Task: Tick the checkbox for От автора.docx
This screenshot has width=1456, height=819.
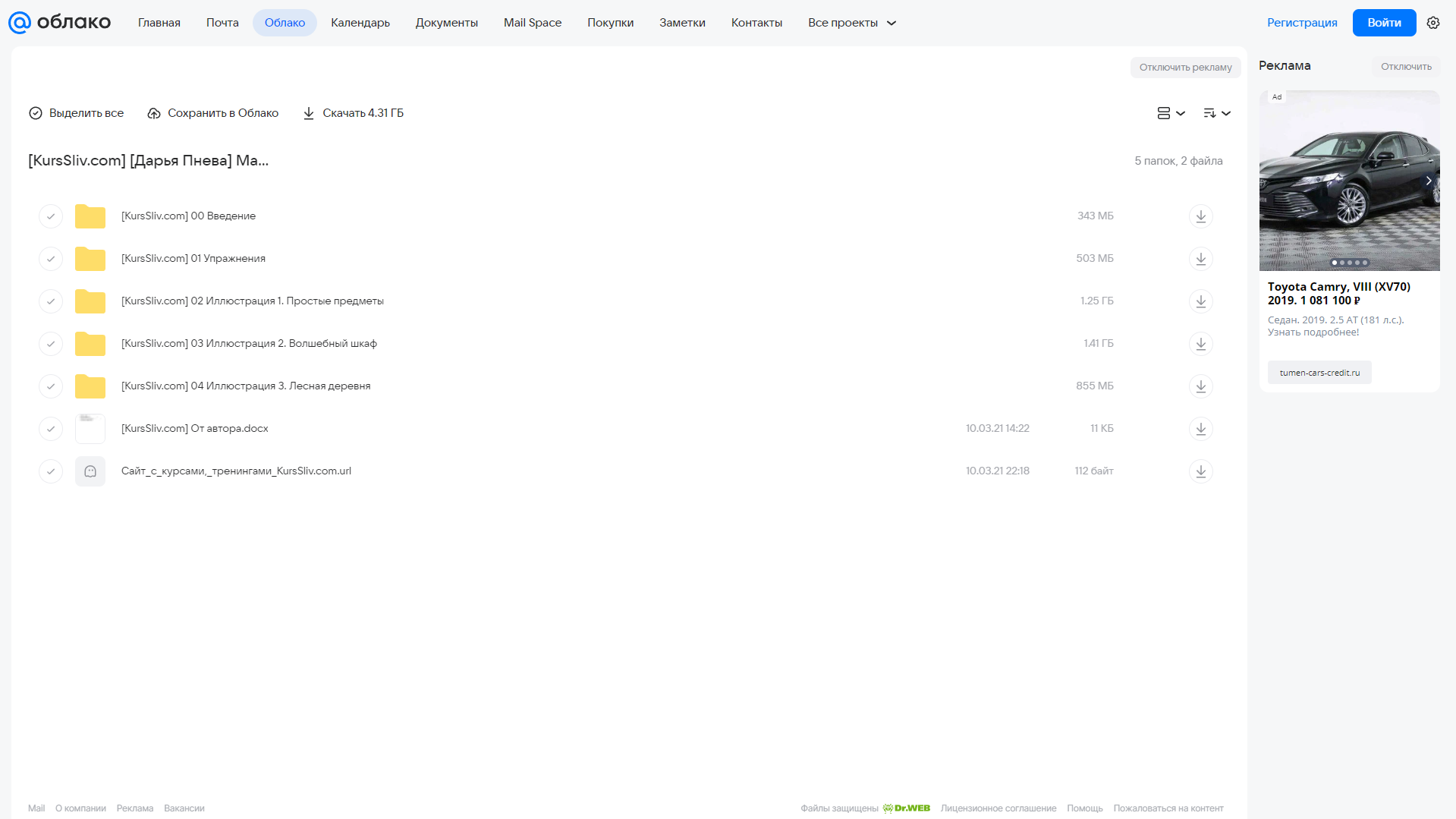Action: pyautogui.click(x=51, y=429)
